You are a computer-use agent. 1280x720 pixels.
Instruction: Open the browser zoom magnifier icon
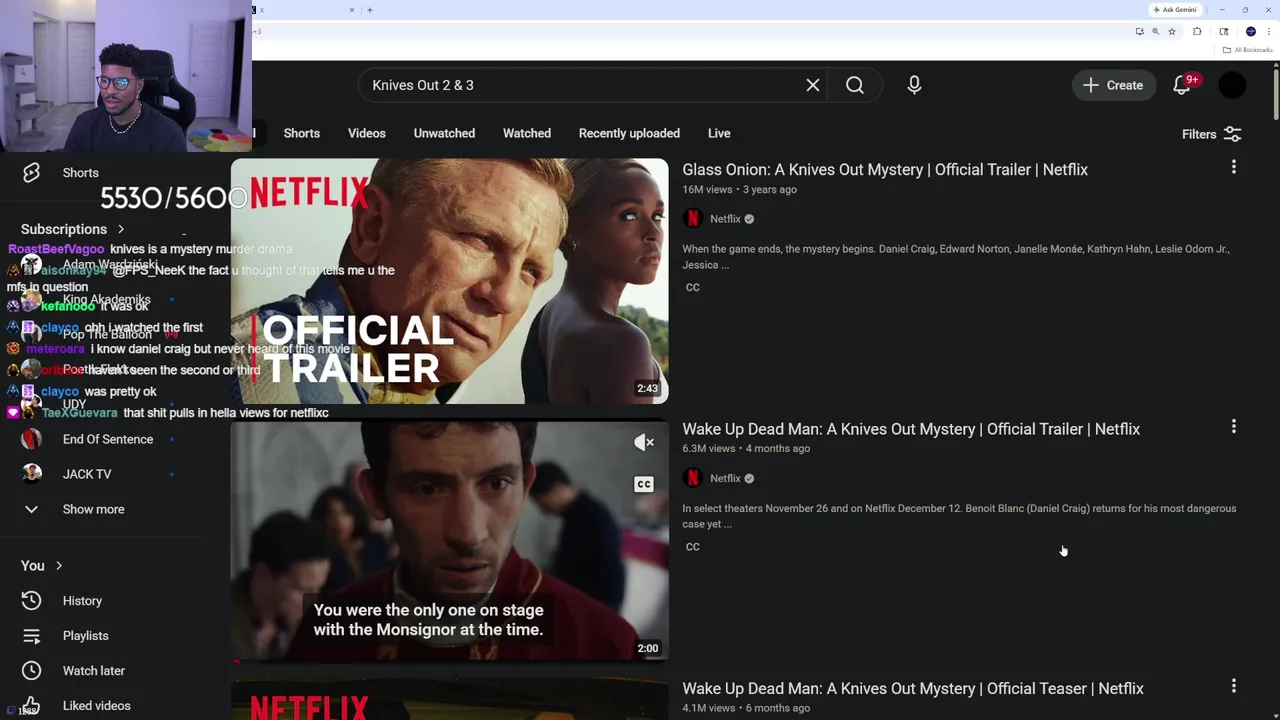[x=1155, y=31]
